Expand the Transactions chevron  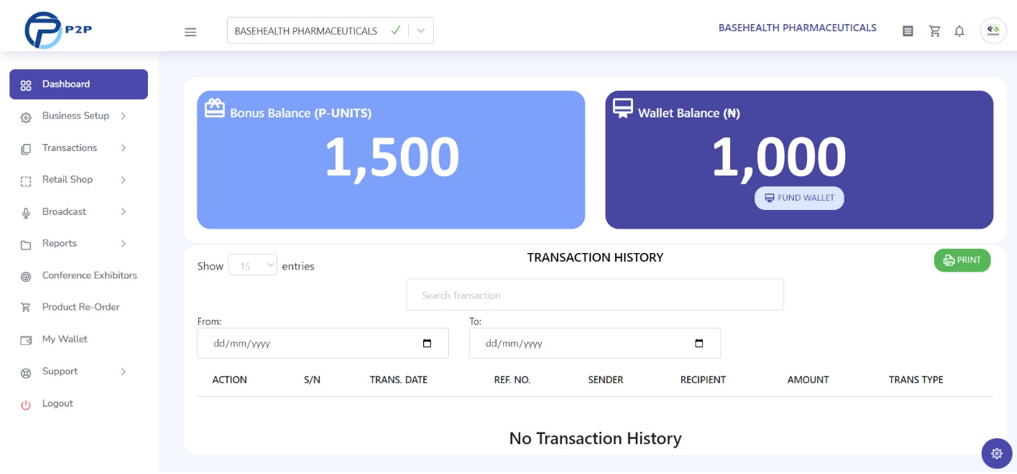[x=123, y=148]
